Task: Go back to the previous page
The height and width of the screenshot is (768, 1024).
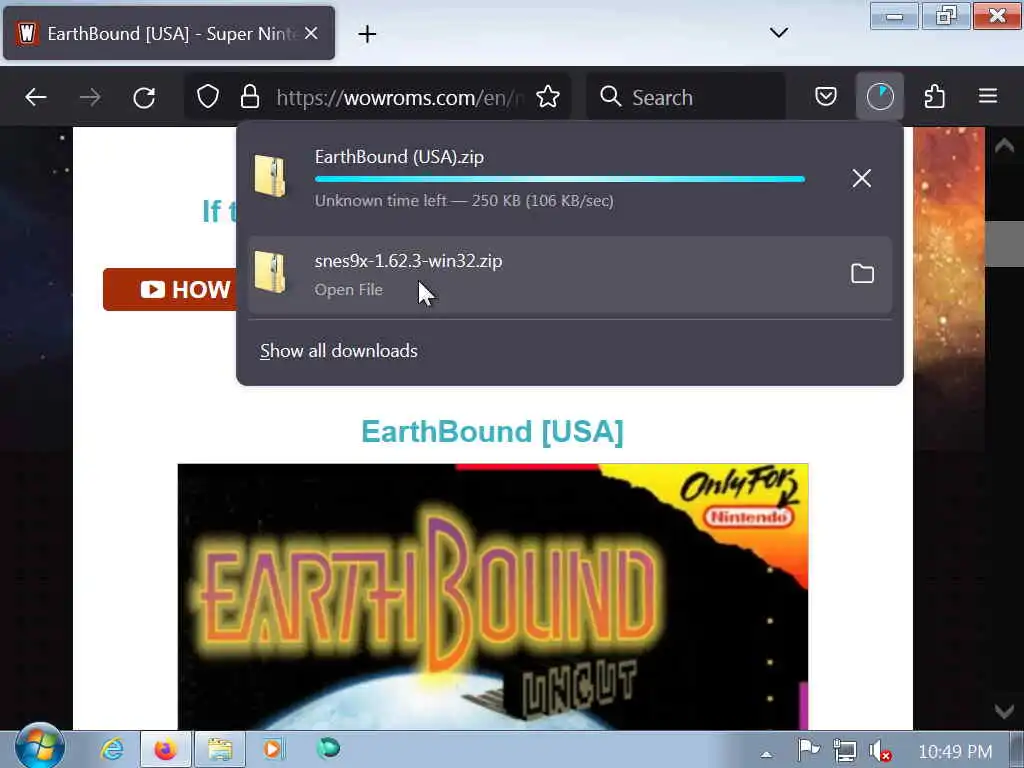Action: [x=36, y=97]
